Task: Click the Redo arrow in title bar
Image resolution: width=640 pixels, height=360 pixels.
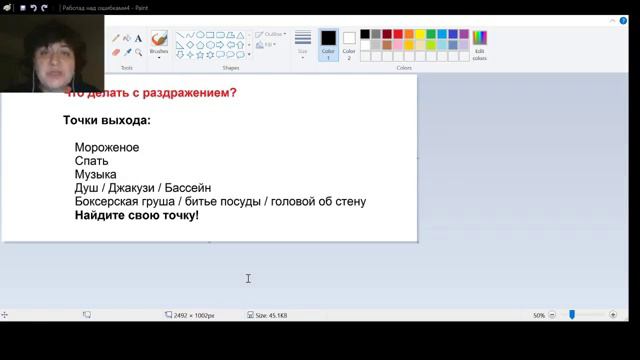Action: (x=44, y=8)
